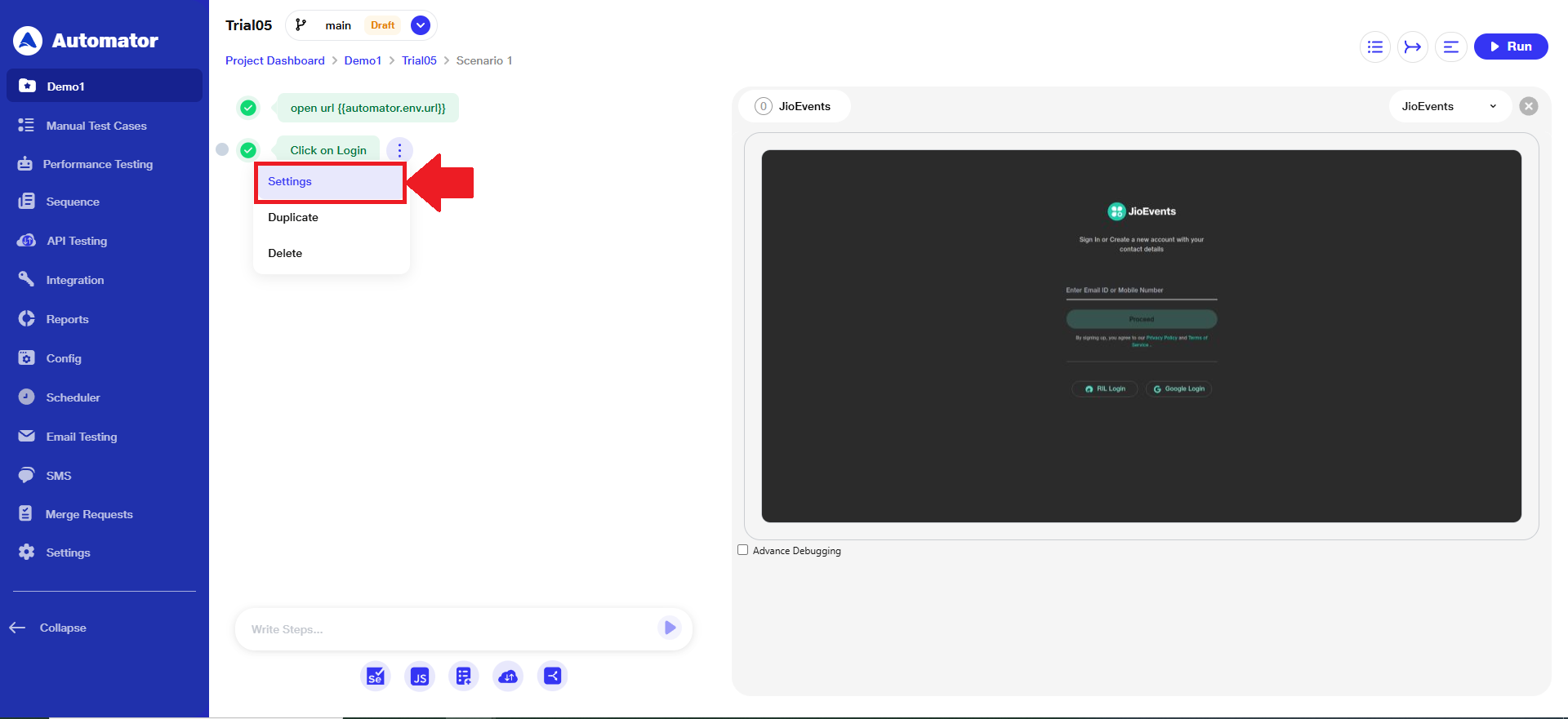This screenshot has height=719, width=1568.
Task: Go to Project Dashboard breadcrumb link
Action: 274,60
